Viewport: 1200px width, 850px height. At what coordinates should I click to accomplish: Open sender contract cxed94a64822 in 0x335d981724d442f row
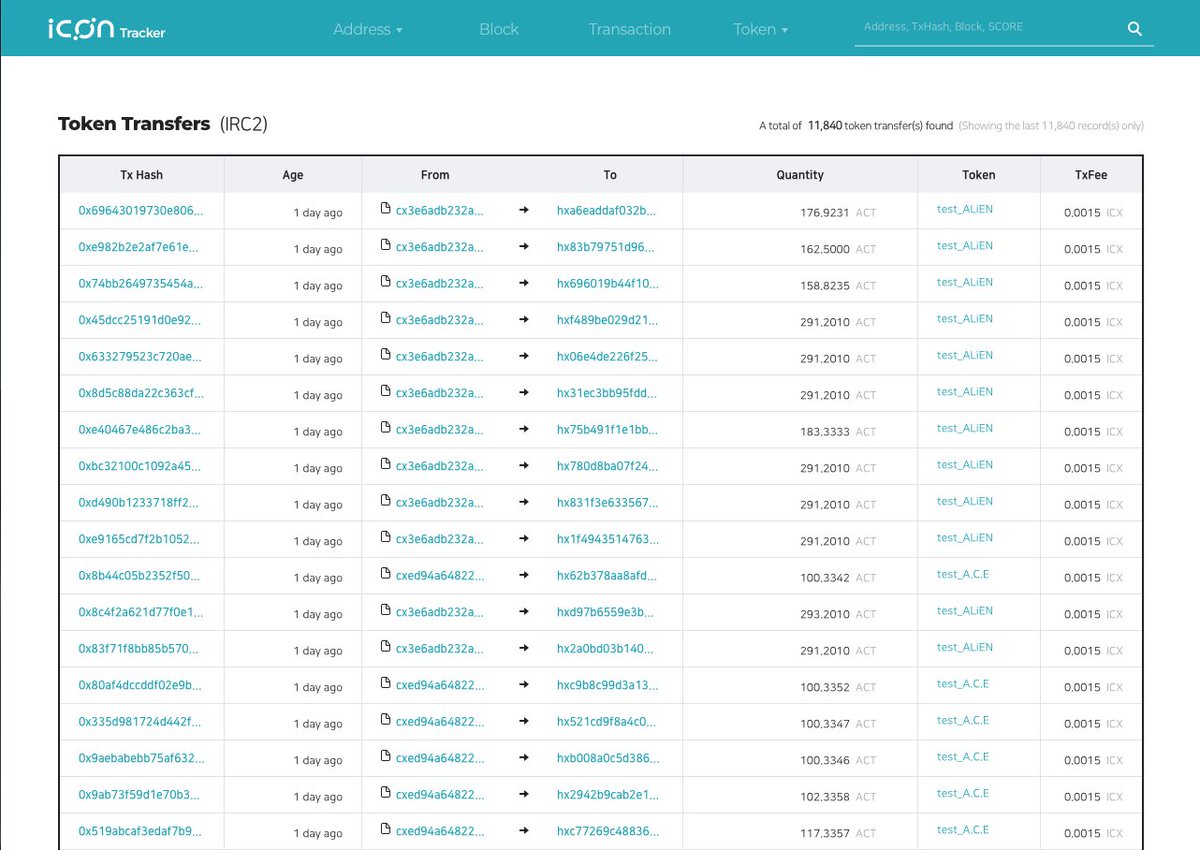pos(440,722)
